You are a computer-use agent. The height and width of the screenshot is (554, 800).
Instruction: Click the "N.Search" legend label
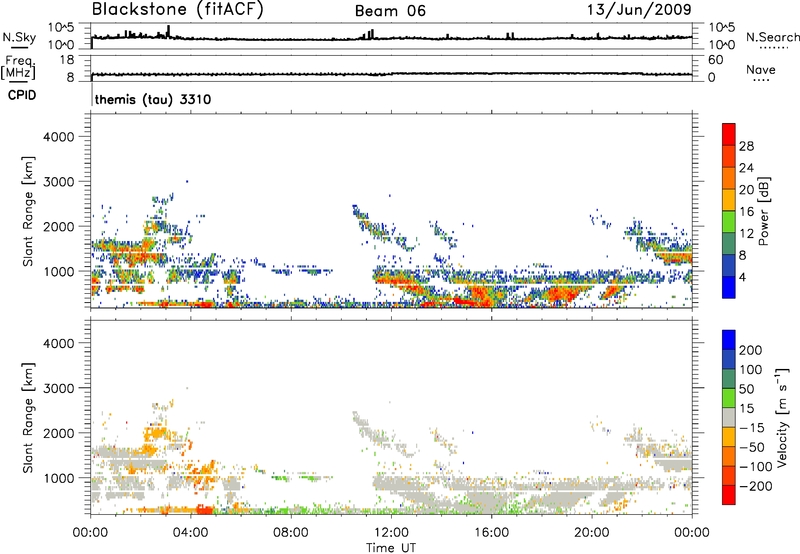pos(772,37)
